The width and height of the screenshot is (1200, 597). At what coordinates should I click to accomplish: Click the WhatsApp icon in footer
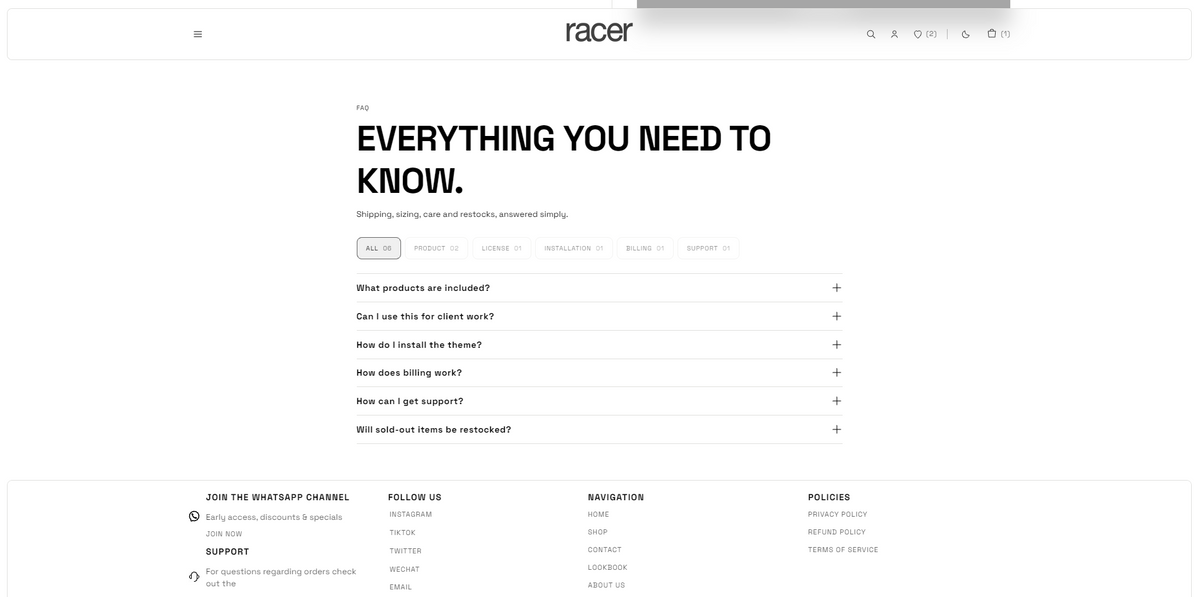194,516
